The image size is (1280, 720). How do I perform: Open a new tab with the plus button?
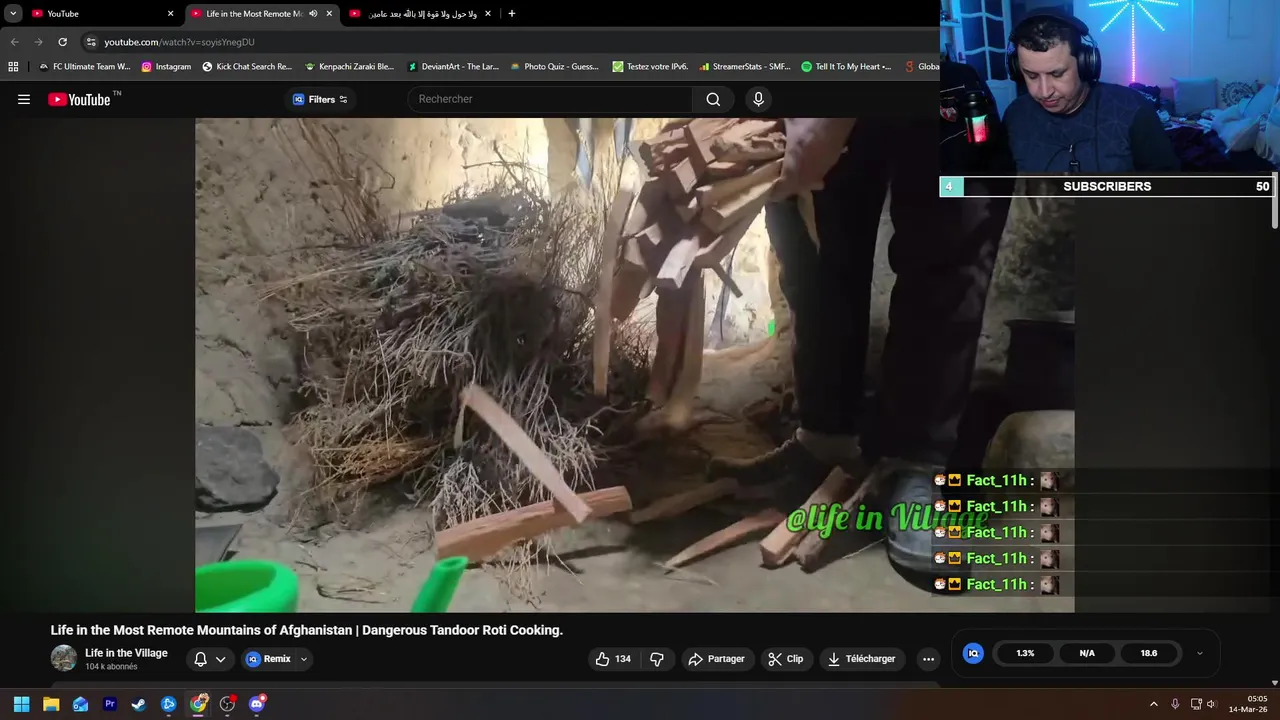pos(511,14)
